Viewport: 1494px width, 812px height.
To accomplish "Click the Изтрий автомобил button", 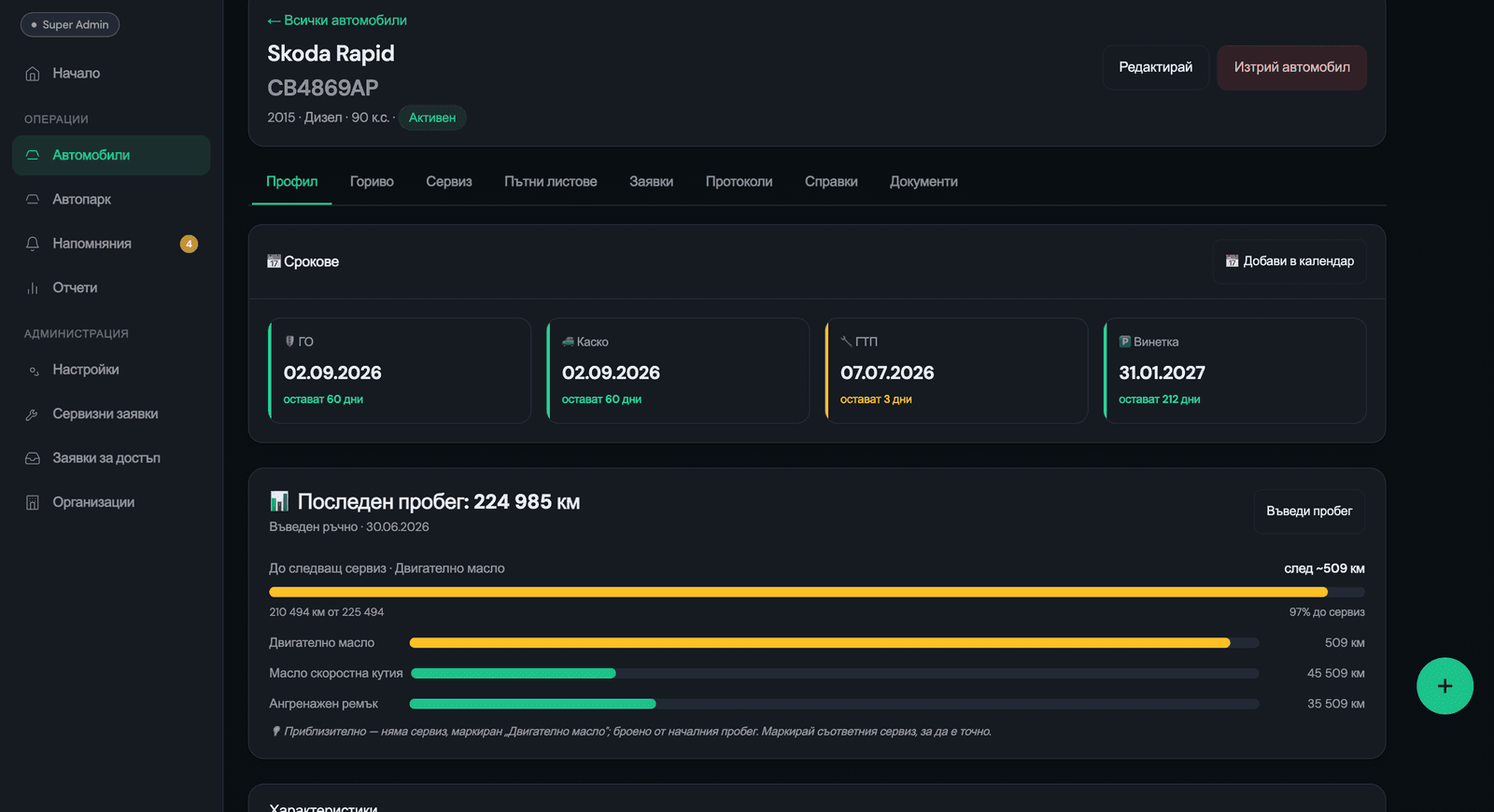I will (1292, 67).
